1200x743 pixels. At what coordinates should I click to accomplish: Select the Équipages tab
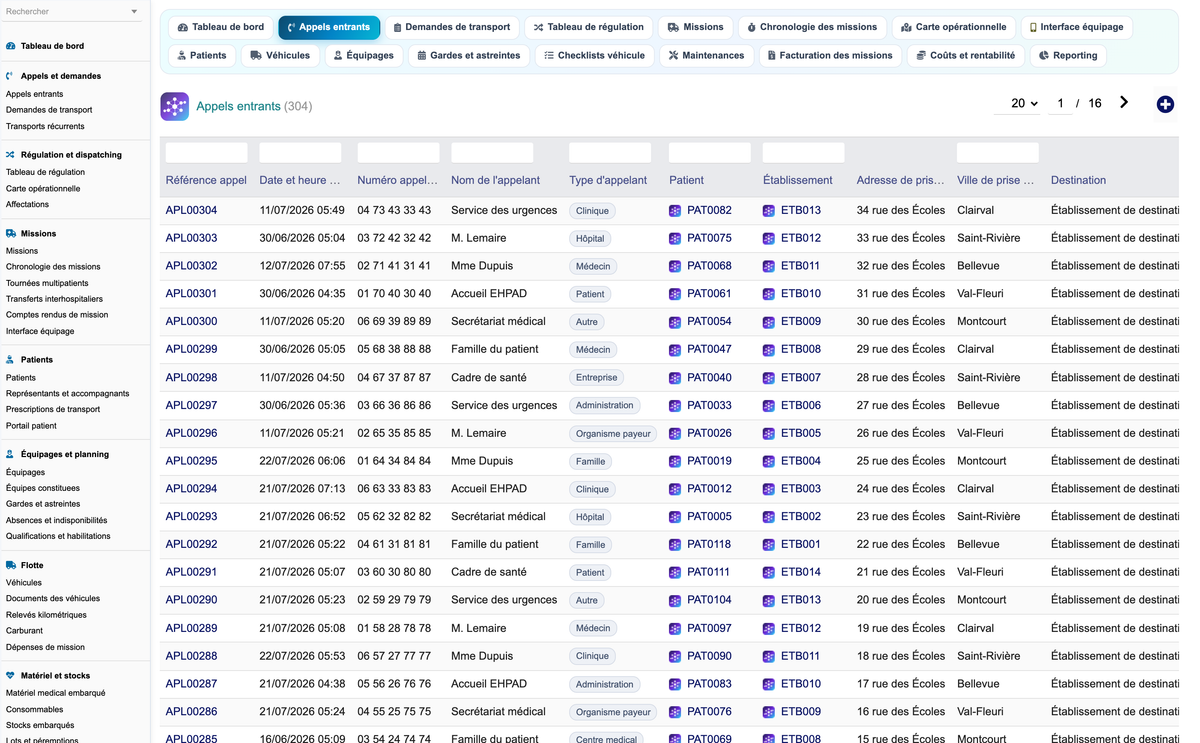tap(364, 55)
